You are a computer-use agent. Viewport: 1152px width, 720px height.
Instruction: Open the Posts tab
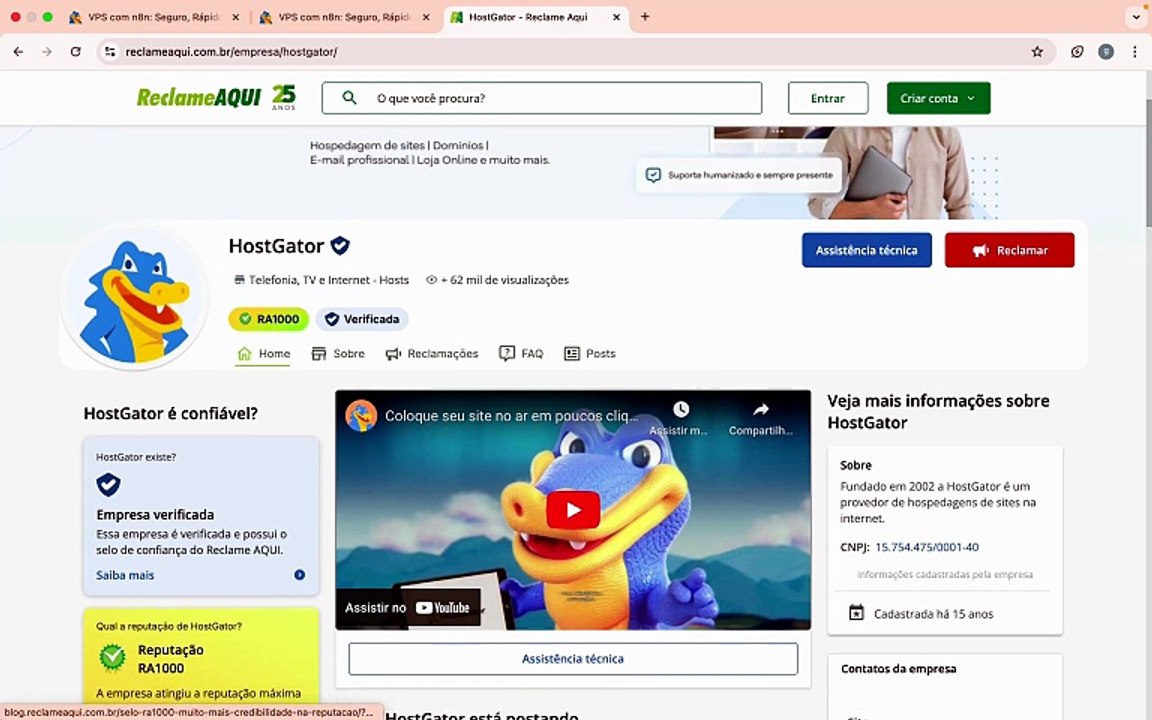590,353
